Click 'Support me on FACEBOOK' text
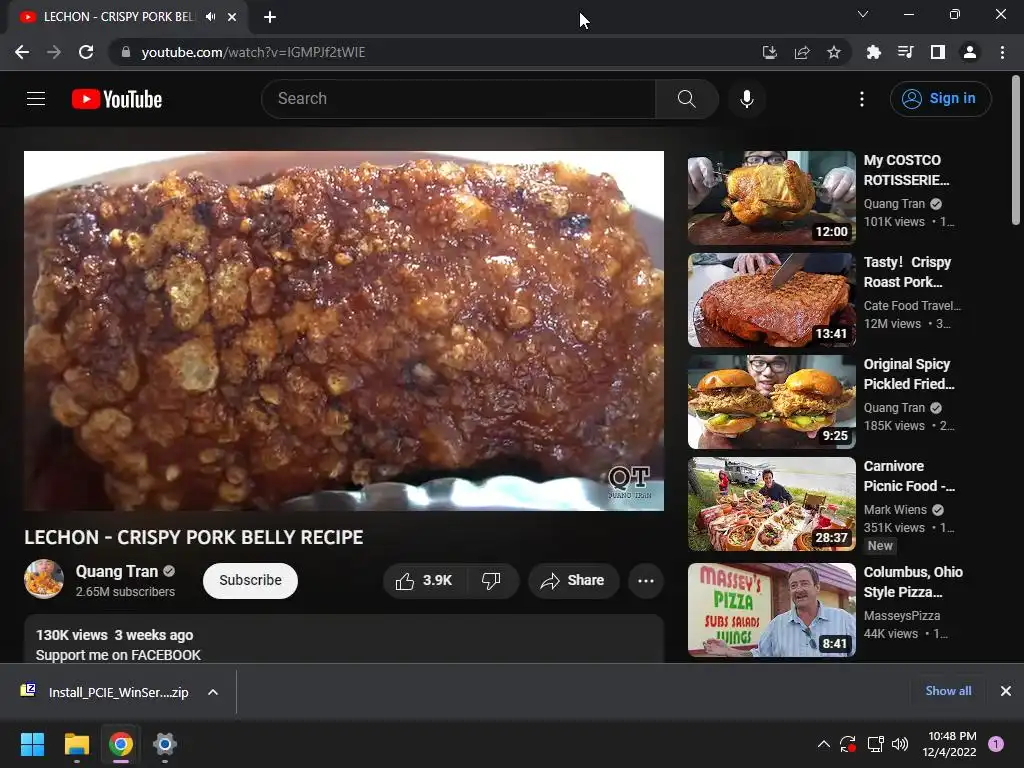Viewport: 1024px width, 768px height. pyautogui.click(x=118, y=655)
